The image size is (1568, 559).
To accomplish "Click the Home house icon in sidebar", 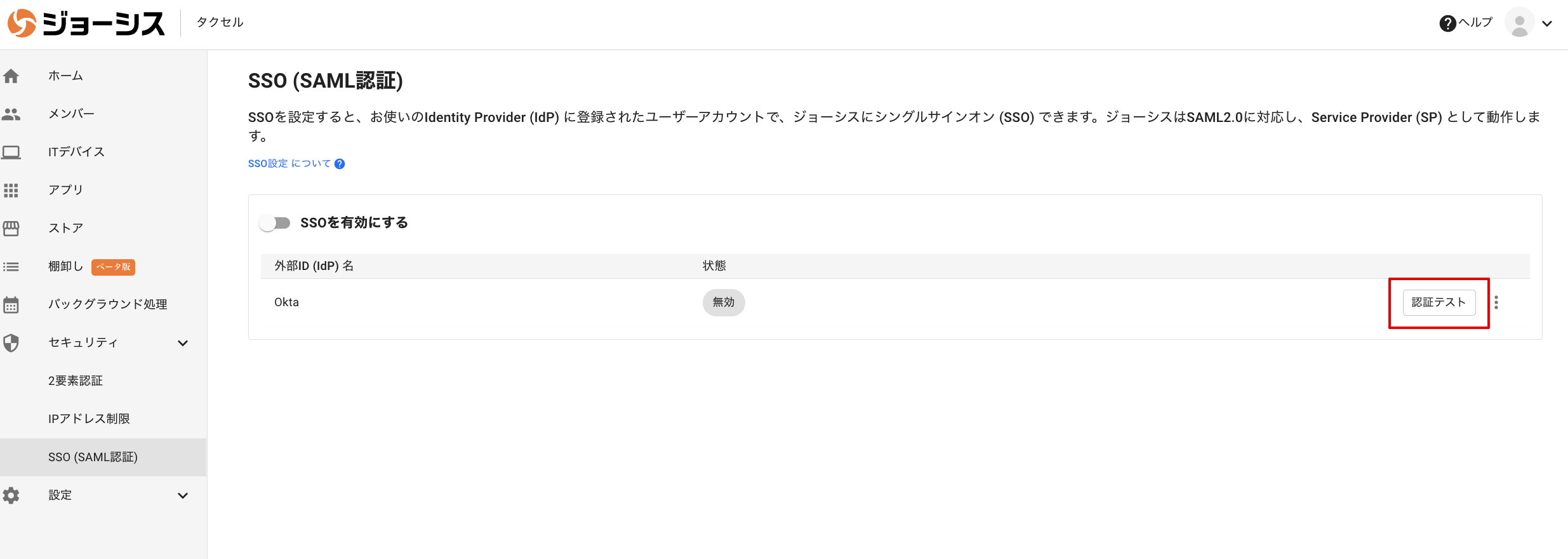I will 11,76.
